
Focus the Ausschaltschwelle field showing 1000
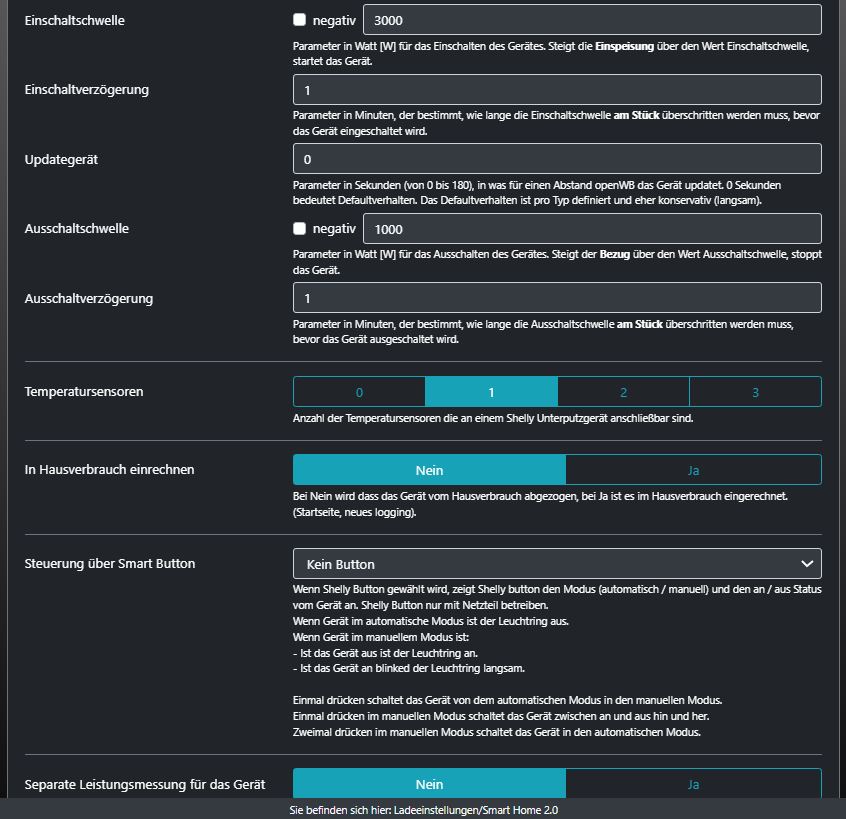point(591,229)
